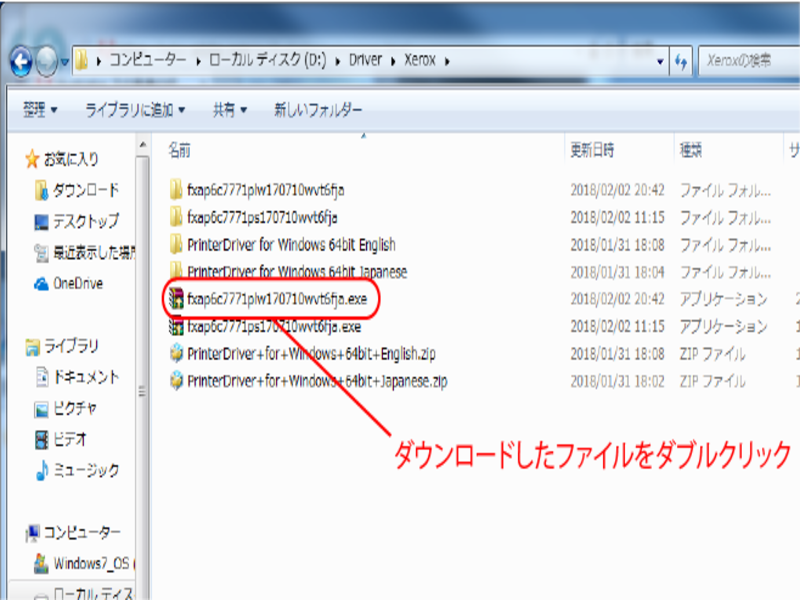Click the 新しいフォルダー button
This screenshot has height=600, width=800.
click(x=318, y=110)
